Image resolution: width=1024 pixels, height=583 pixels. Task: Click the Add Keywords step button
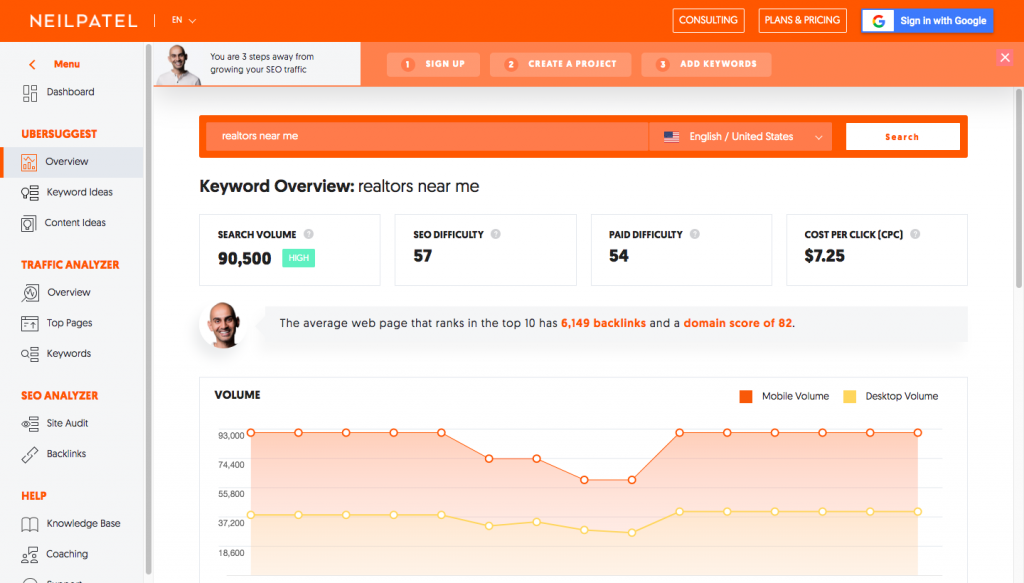(706, 64)
